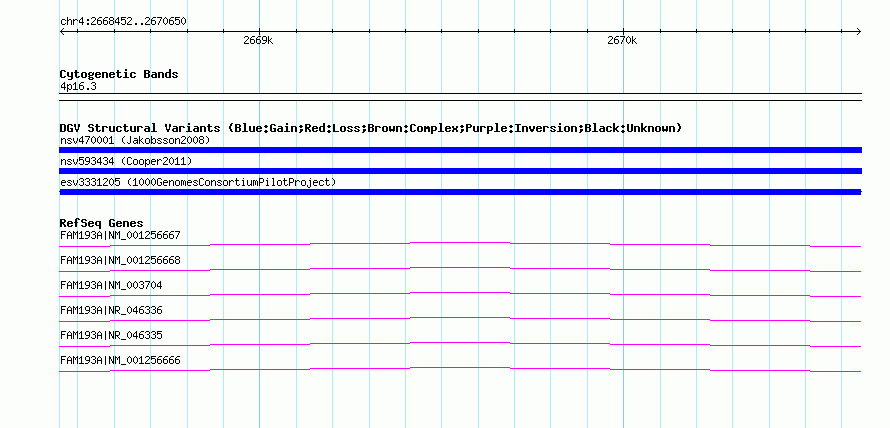Click the blue bar under nsv593434
Image resolution: width=890 pixels, height=428 pixels.
coord(460,171)
